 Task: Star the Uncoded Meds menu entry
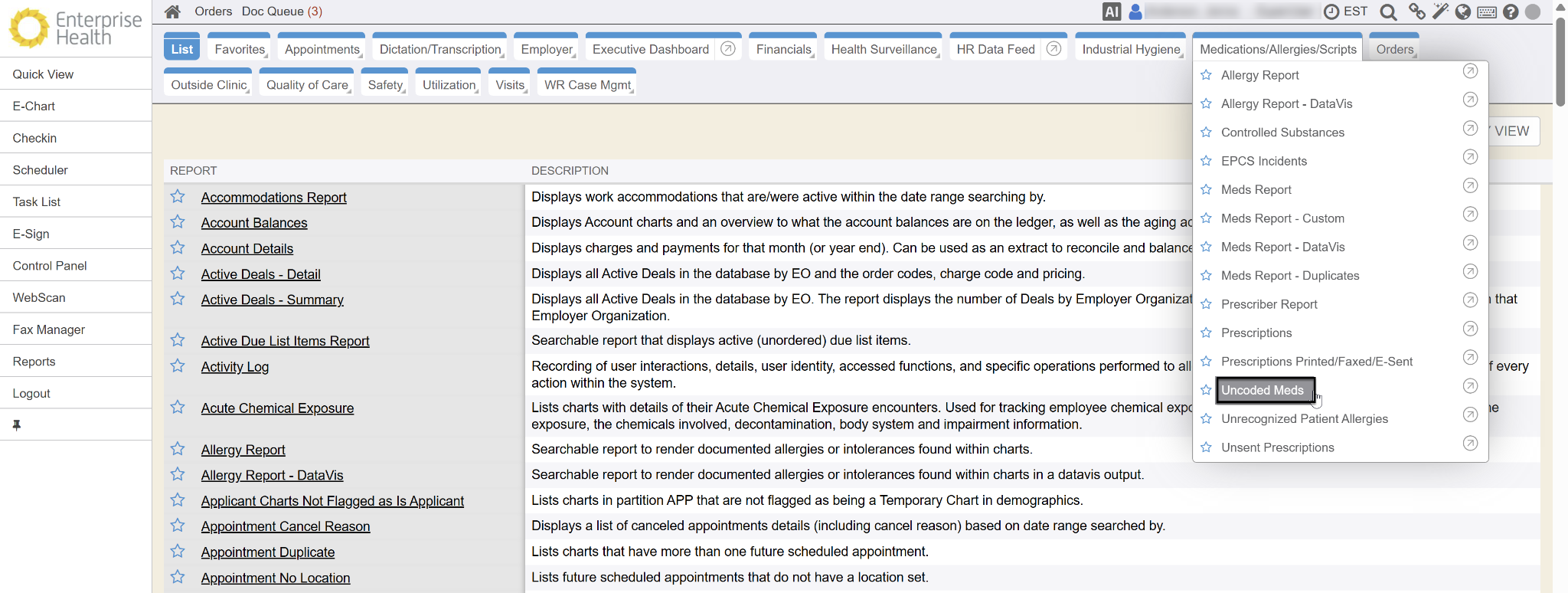click(x=1206, y=390)
